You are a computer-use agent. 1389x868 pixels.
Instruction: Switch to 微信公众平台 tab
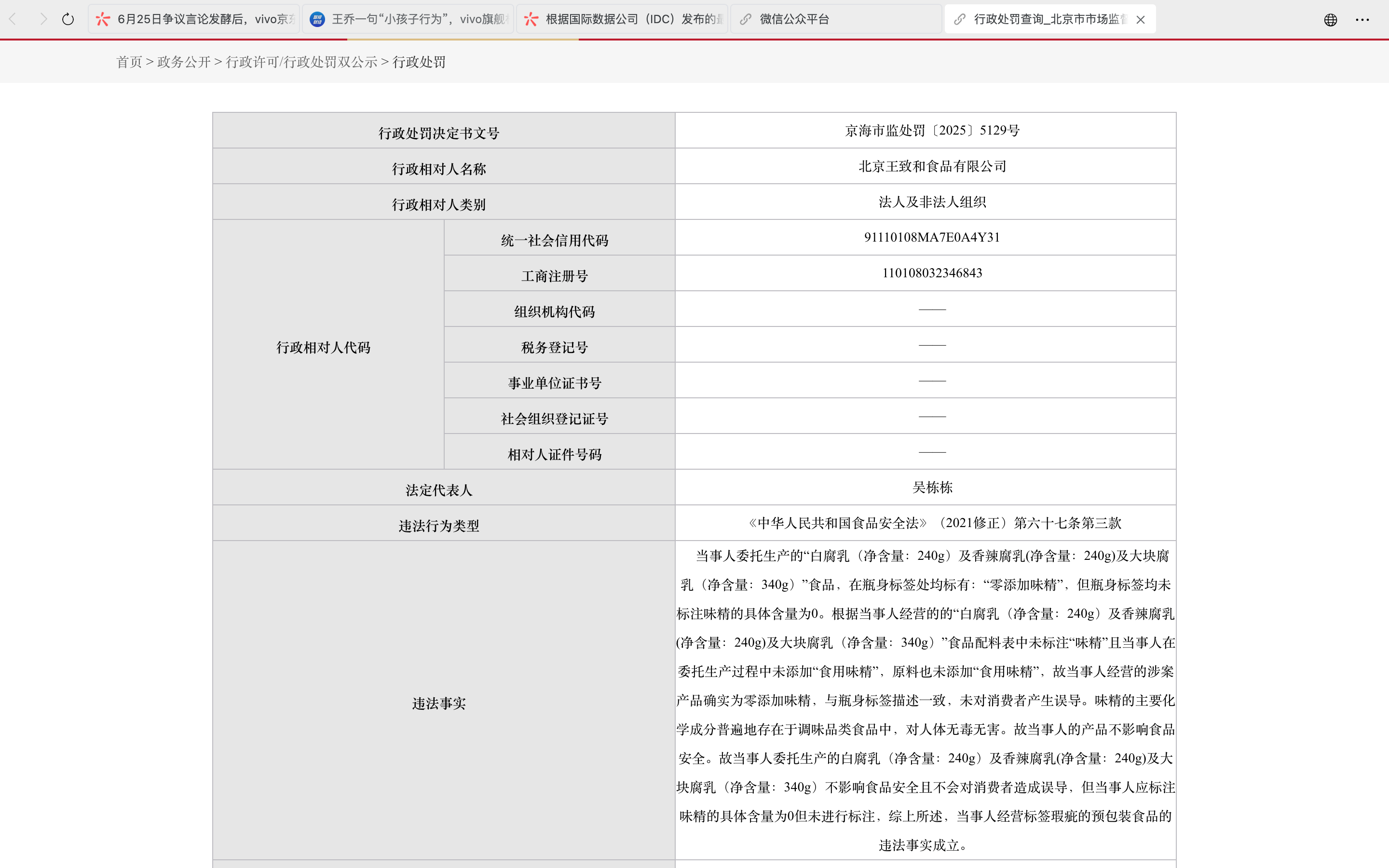pyautogui.click(x=794, y=19)
